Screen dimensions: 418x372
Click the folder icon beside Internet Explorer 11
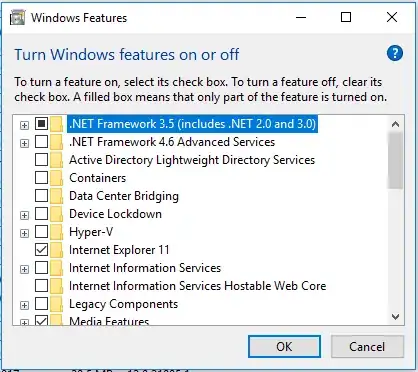tap(56, 250)
